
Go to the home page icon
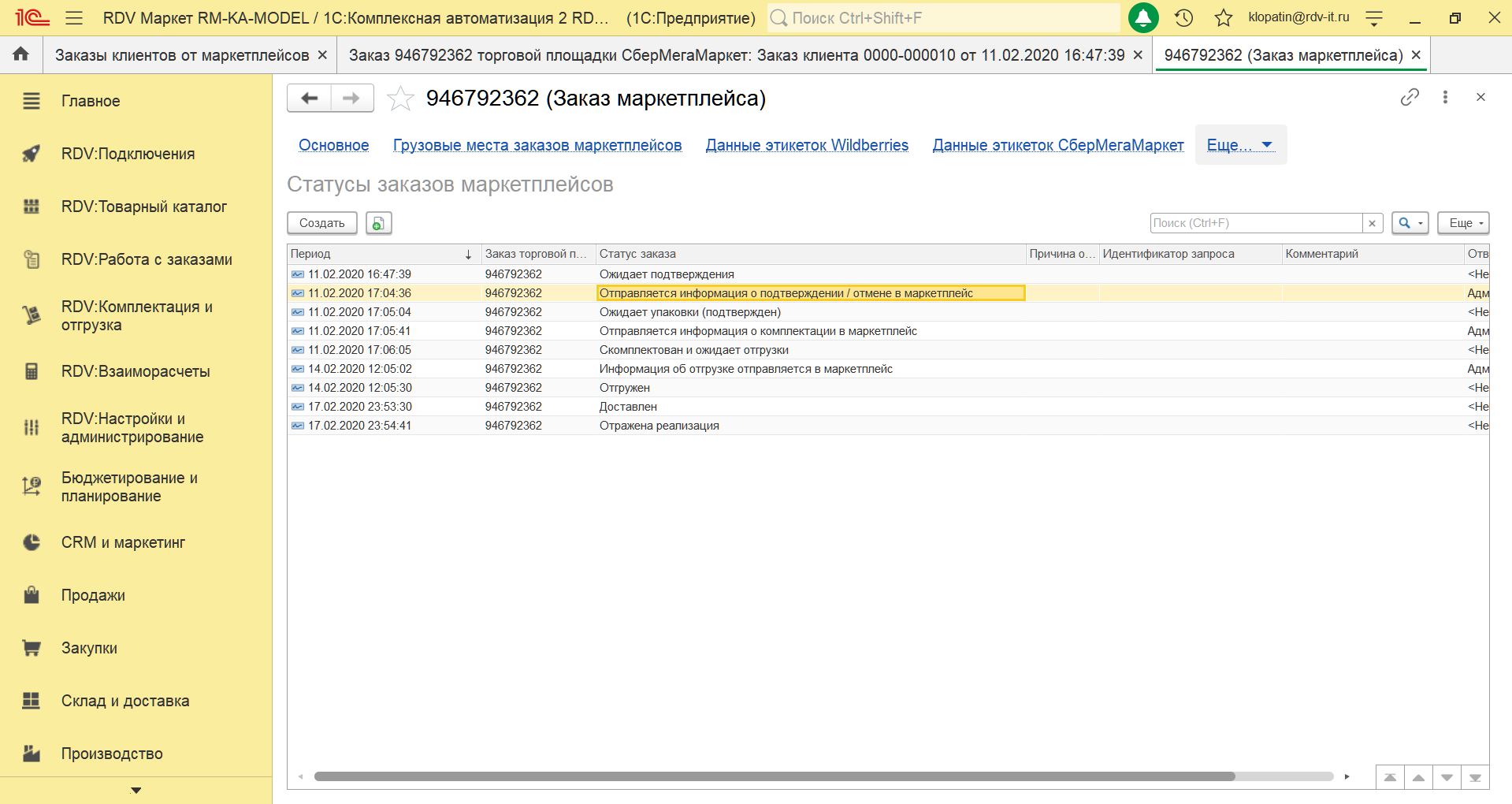21,54
